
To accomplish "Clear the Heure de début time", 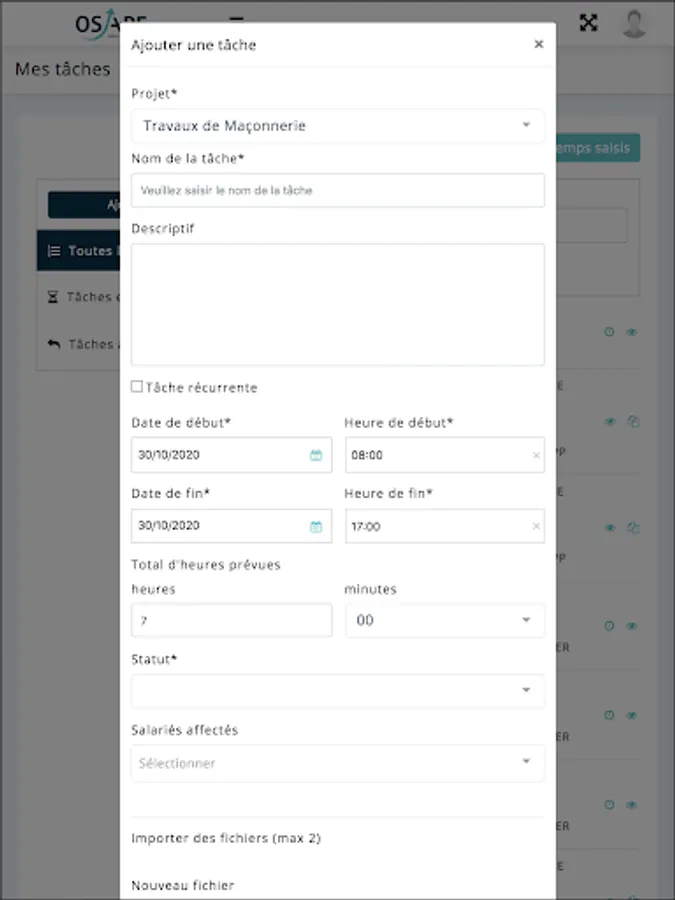I will point(536,455).
